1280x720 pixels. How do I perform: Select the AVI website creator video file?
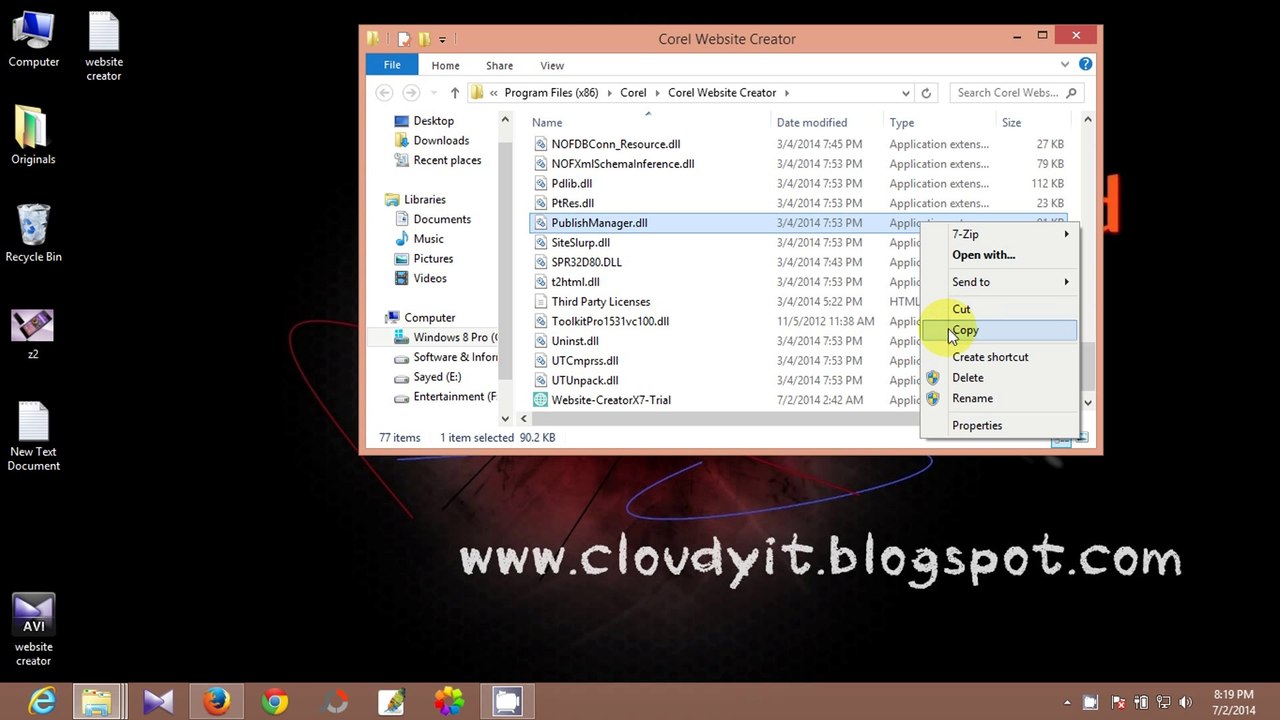click(x=33, y=630)
